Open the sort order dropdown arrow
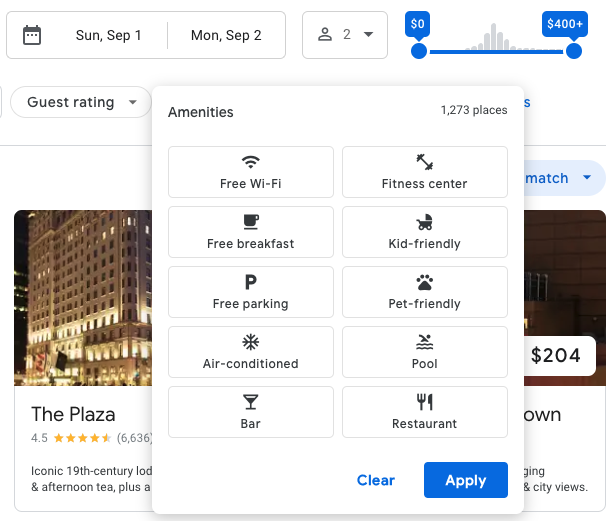This screenshot has height=521, width=614. coord(587,179)
